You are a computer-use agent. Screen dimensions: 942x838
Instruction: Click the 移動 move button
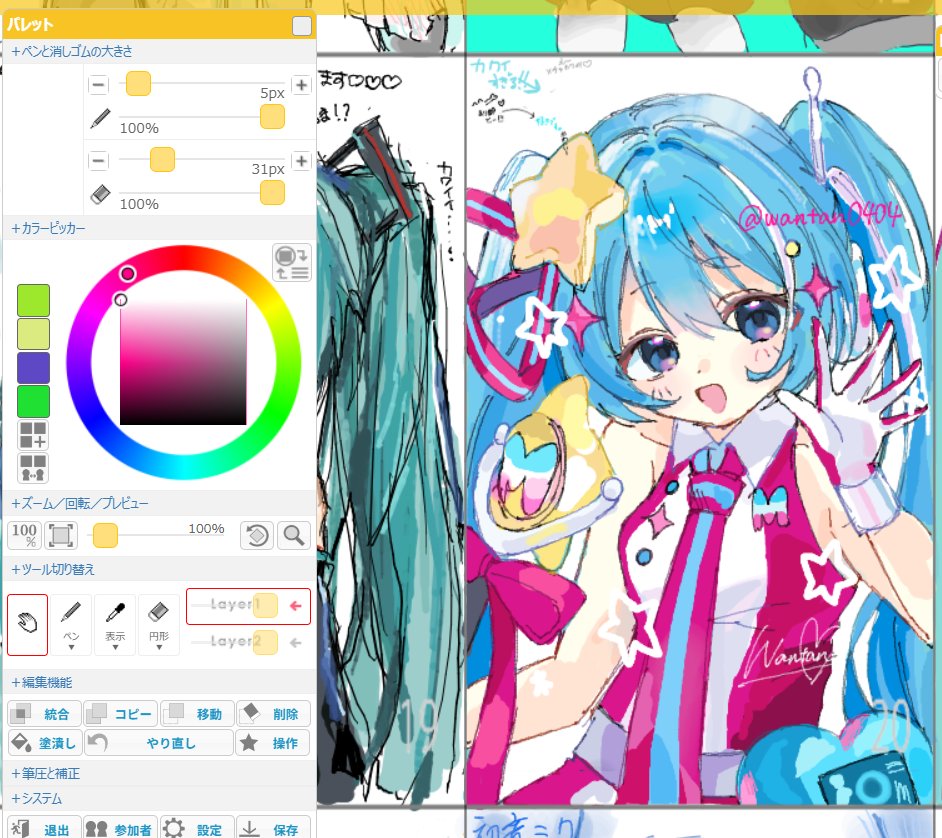point(197,714)
